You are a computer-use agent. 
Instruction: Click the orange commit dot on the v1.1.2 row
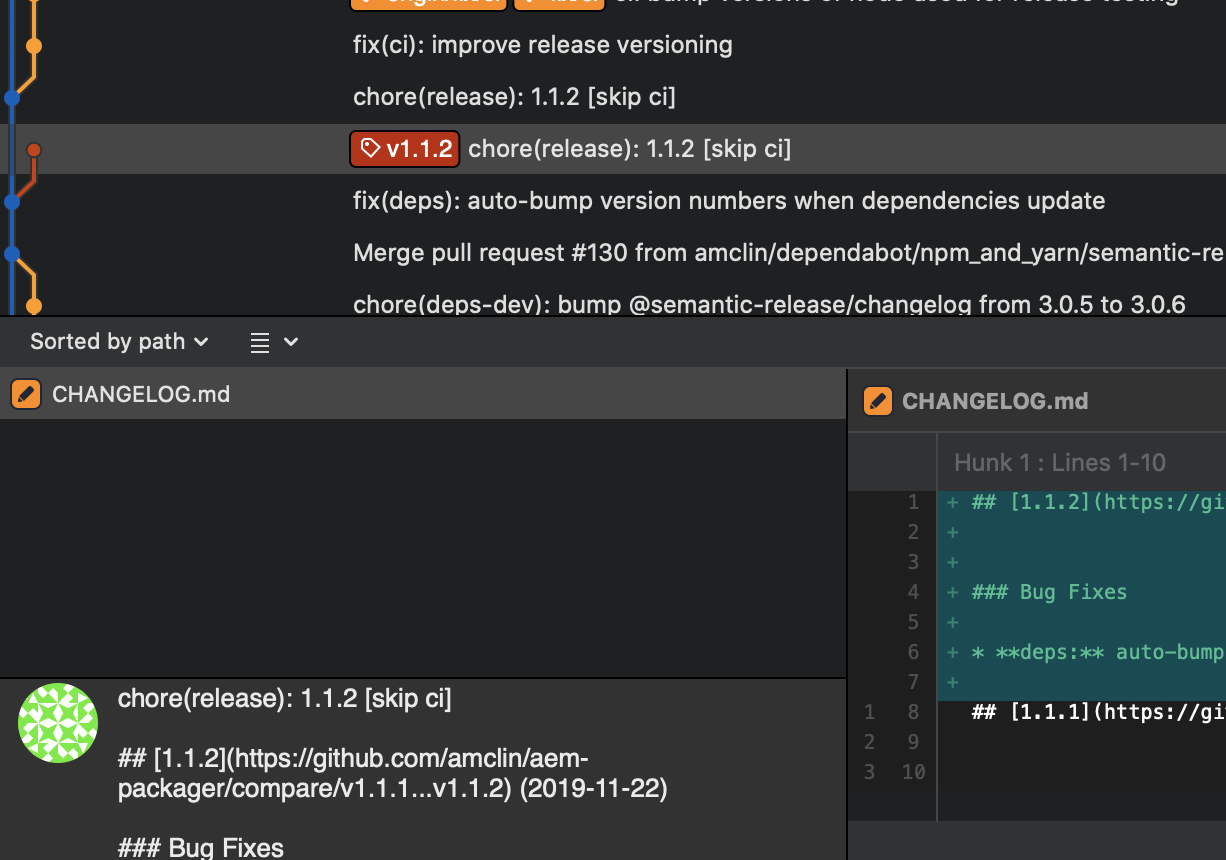click(34, 148)
